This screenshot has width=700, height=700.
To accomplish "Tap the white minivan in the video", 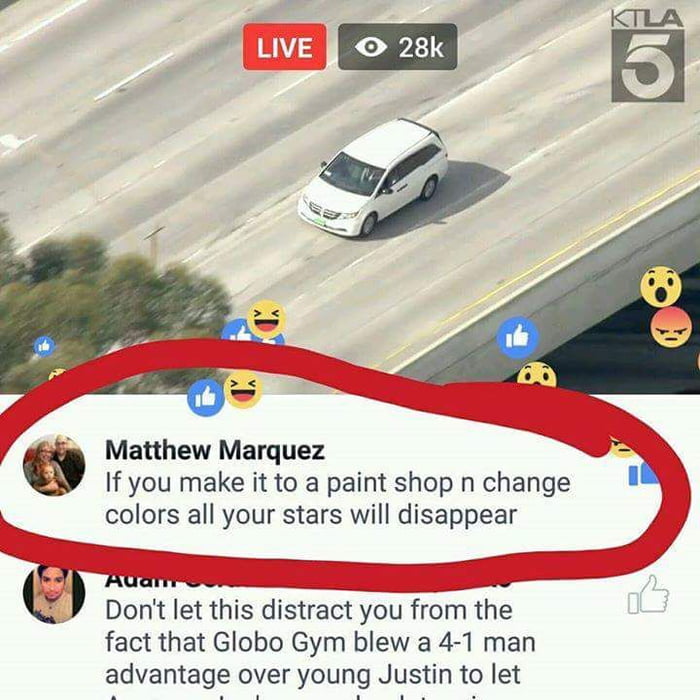I will [x=373, y=177].
